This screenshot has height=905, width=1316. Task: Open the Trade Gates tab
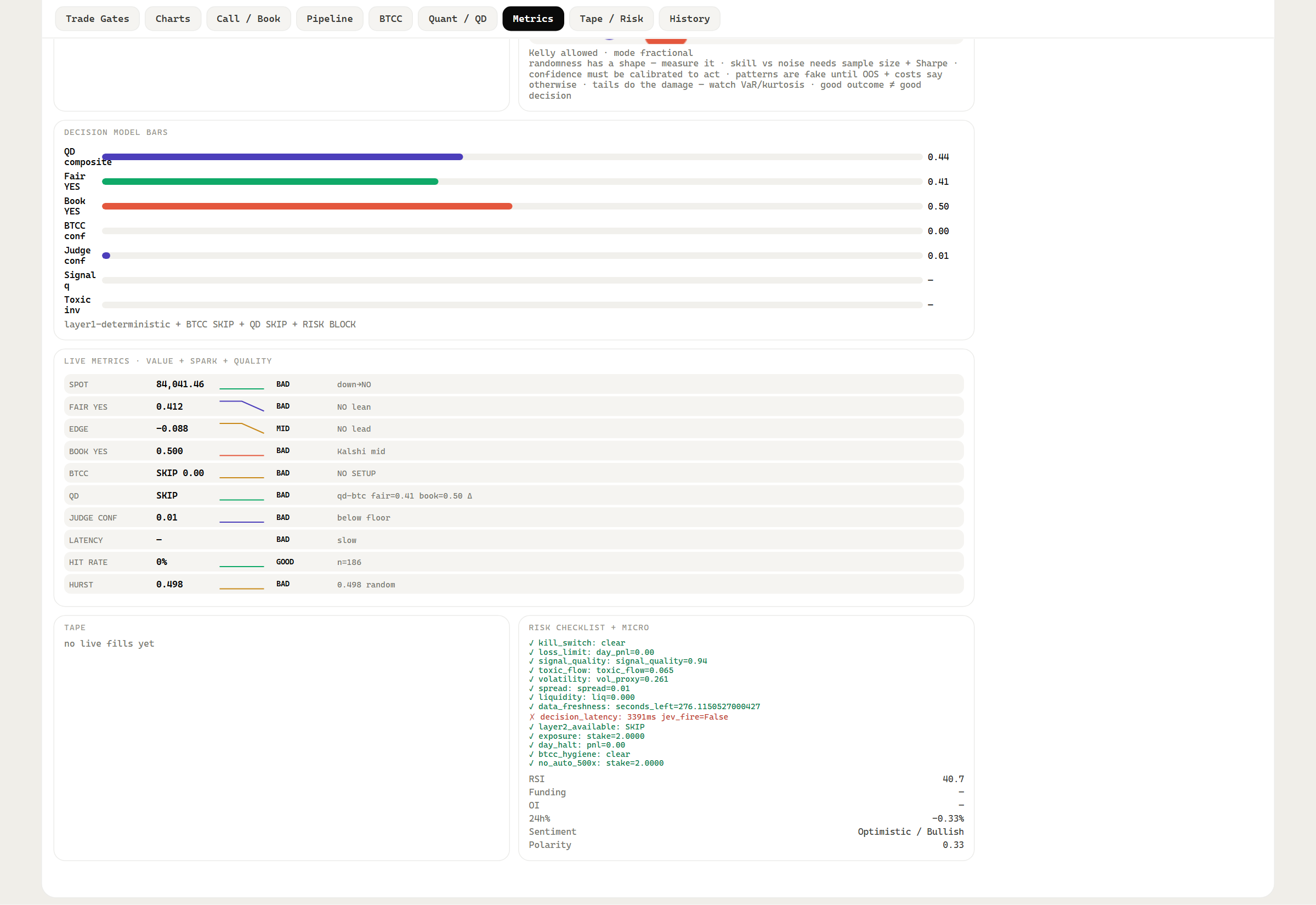[x=97, y=19]
